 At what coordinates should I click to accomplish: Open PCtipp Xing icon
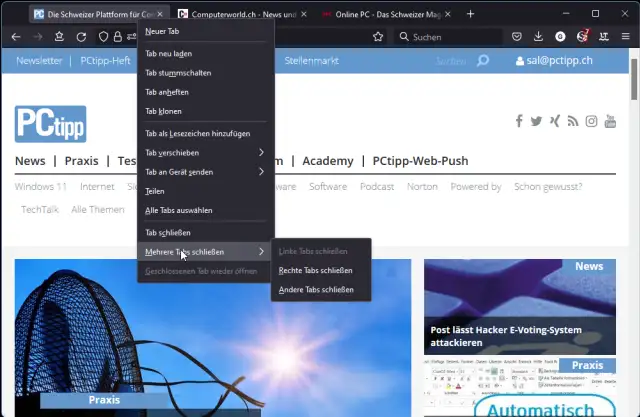point(555,121)
